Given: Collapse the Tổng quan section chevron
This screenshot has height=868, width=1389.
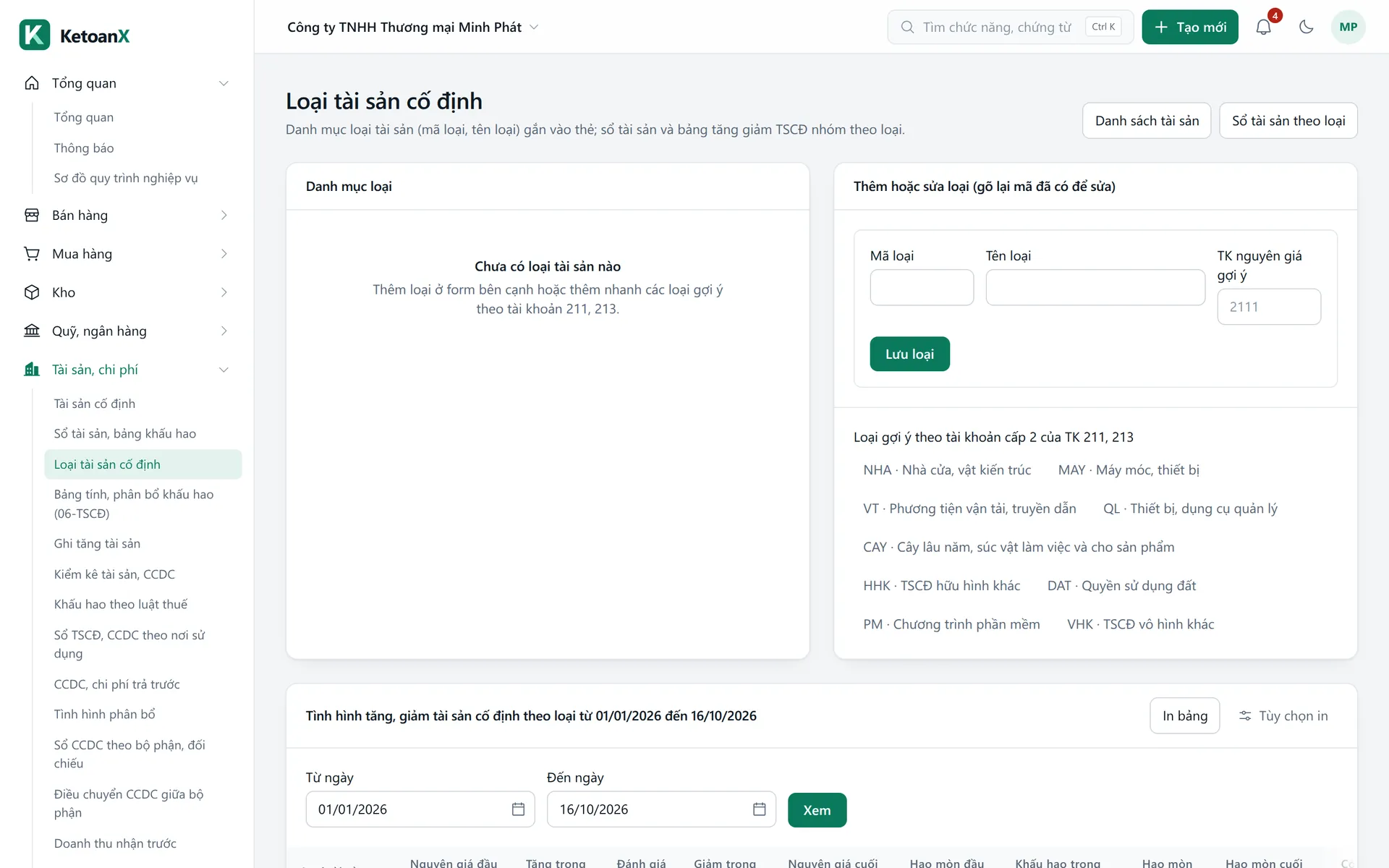Looking at the screenshot, I should [x=224, y=83].
